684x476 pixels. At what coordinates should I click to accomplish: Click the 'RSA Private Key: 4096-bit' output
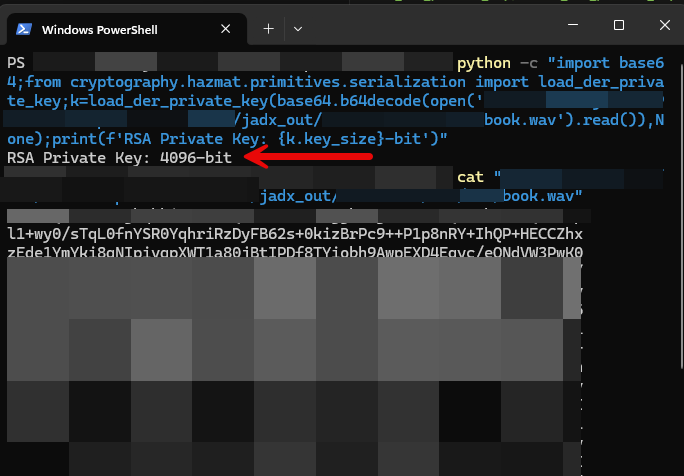120,158
